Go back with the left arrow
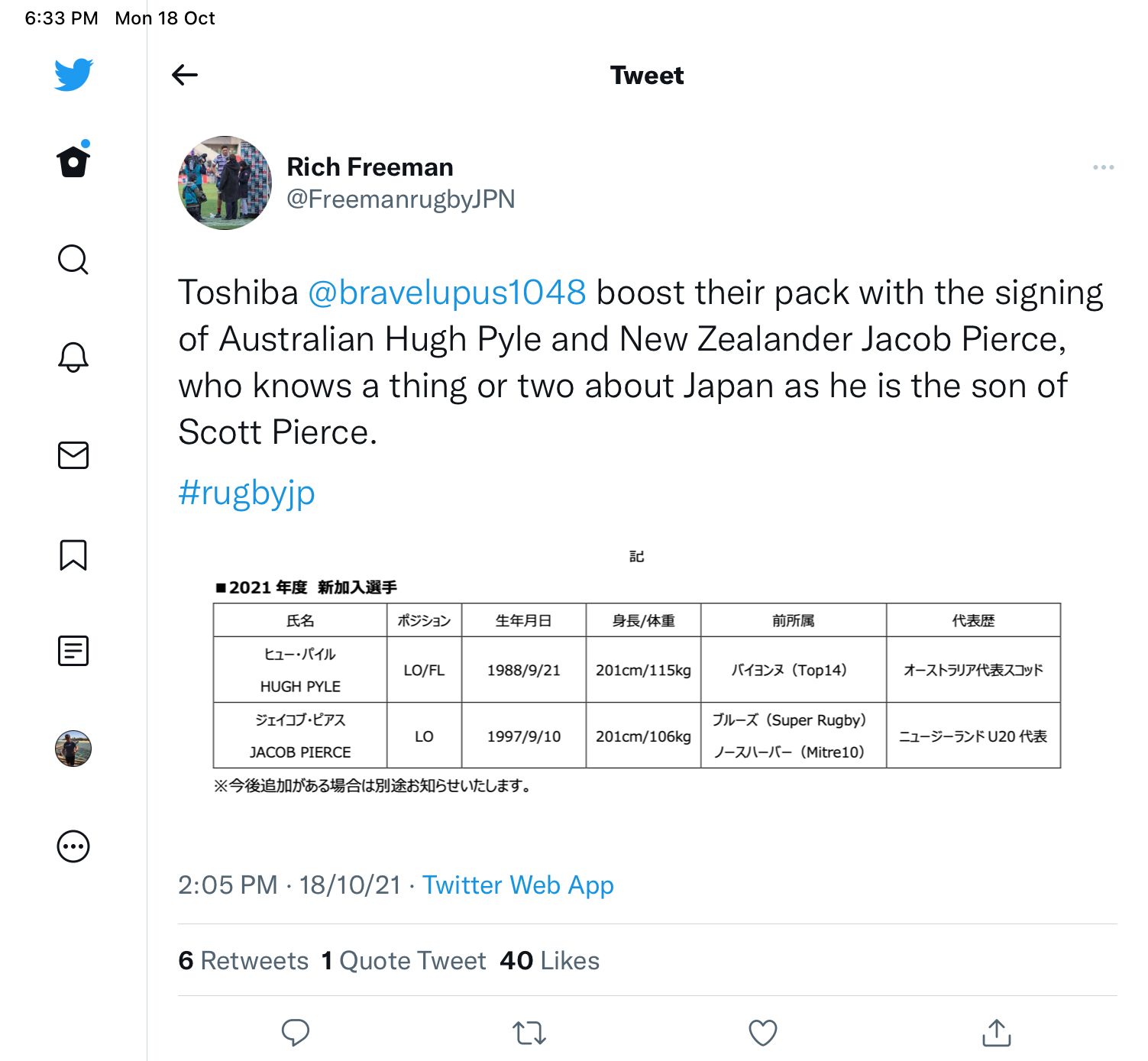Viewport: 1148px width, 1061px height. click(x=185, y=75)
